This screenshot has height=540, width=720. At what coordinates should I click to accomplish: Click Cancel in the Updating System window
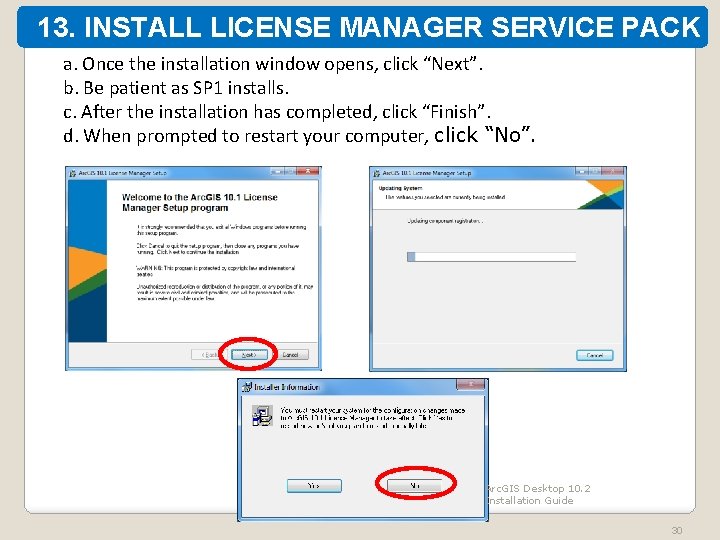pyautogui.click(x=595, y=355)
